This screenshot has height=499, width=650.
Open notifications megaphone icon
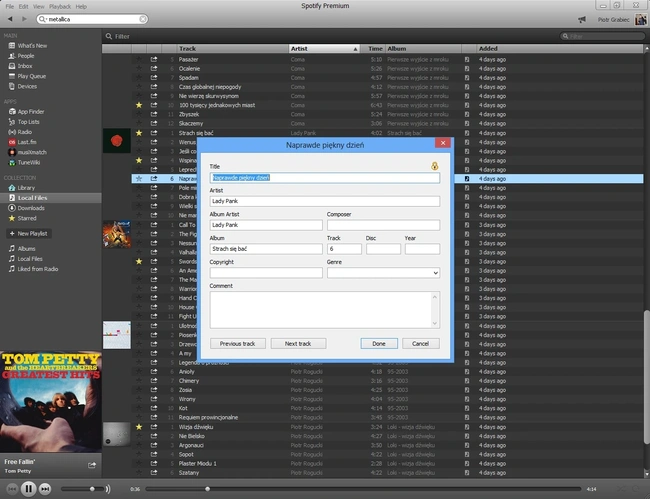point(582,19)
